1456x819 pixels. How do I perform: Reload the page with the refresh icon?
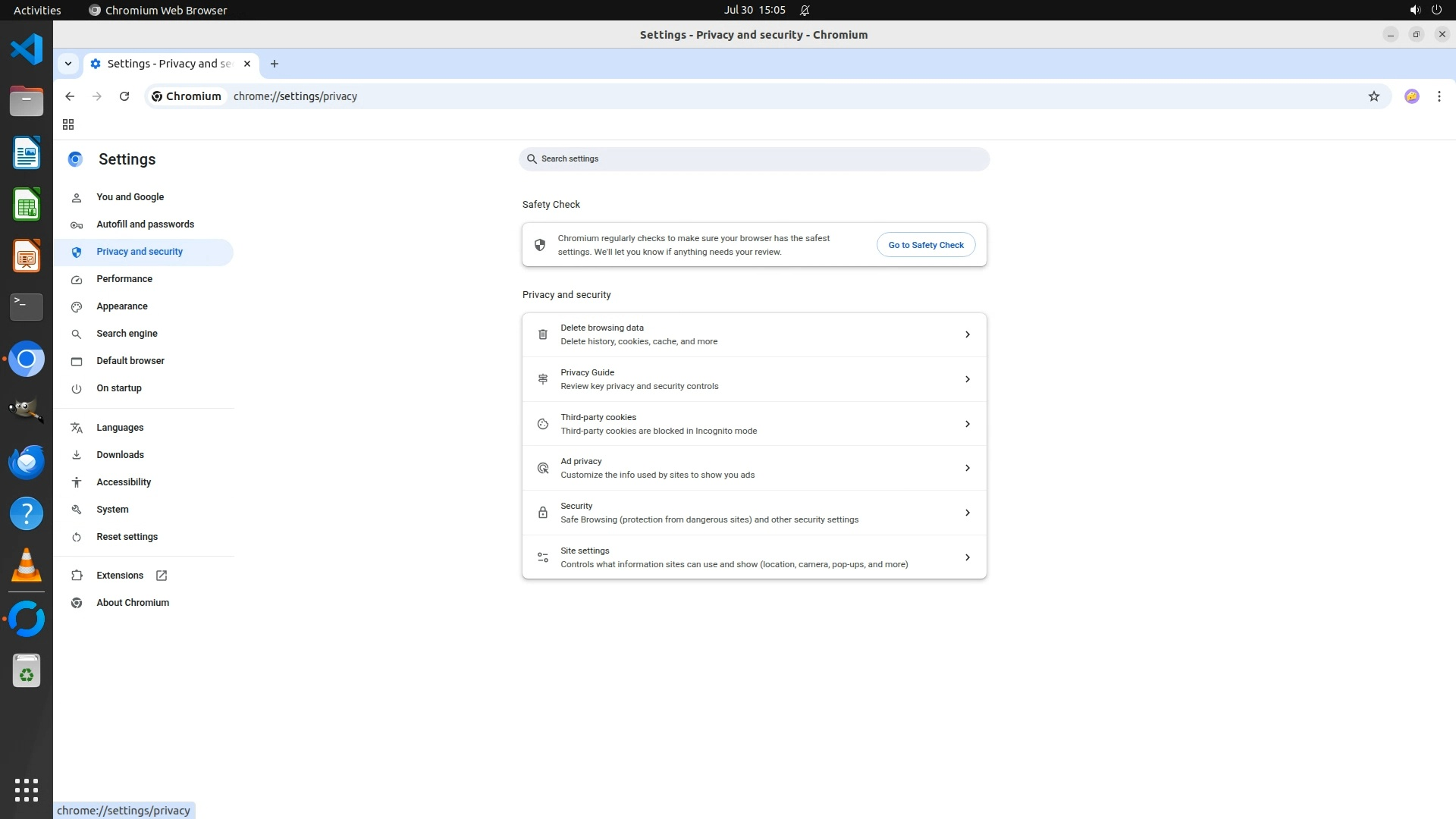click(124, 96)
